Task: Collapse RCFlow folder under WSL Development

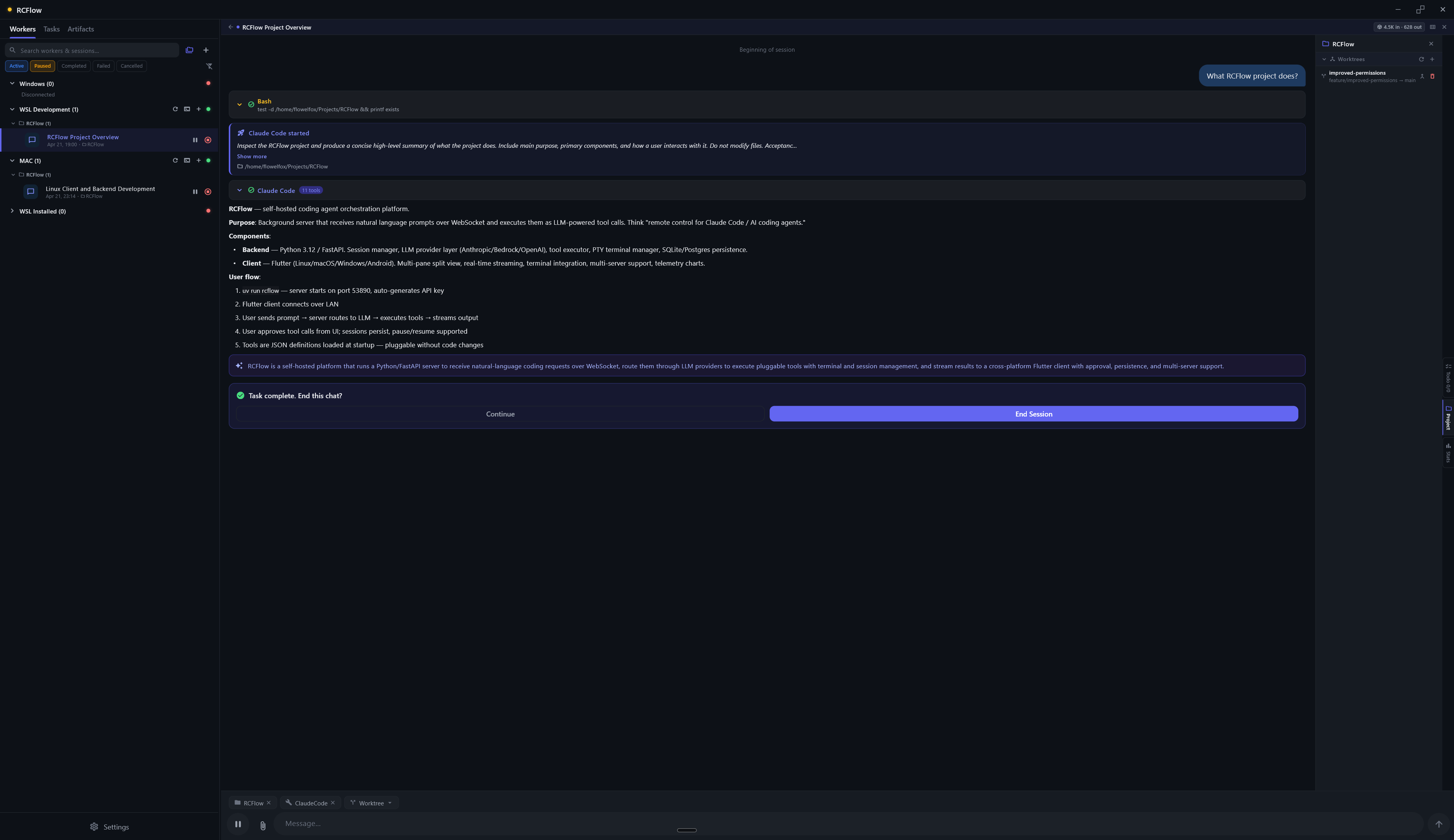Action: coord(13,123)
